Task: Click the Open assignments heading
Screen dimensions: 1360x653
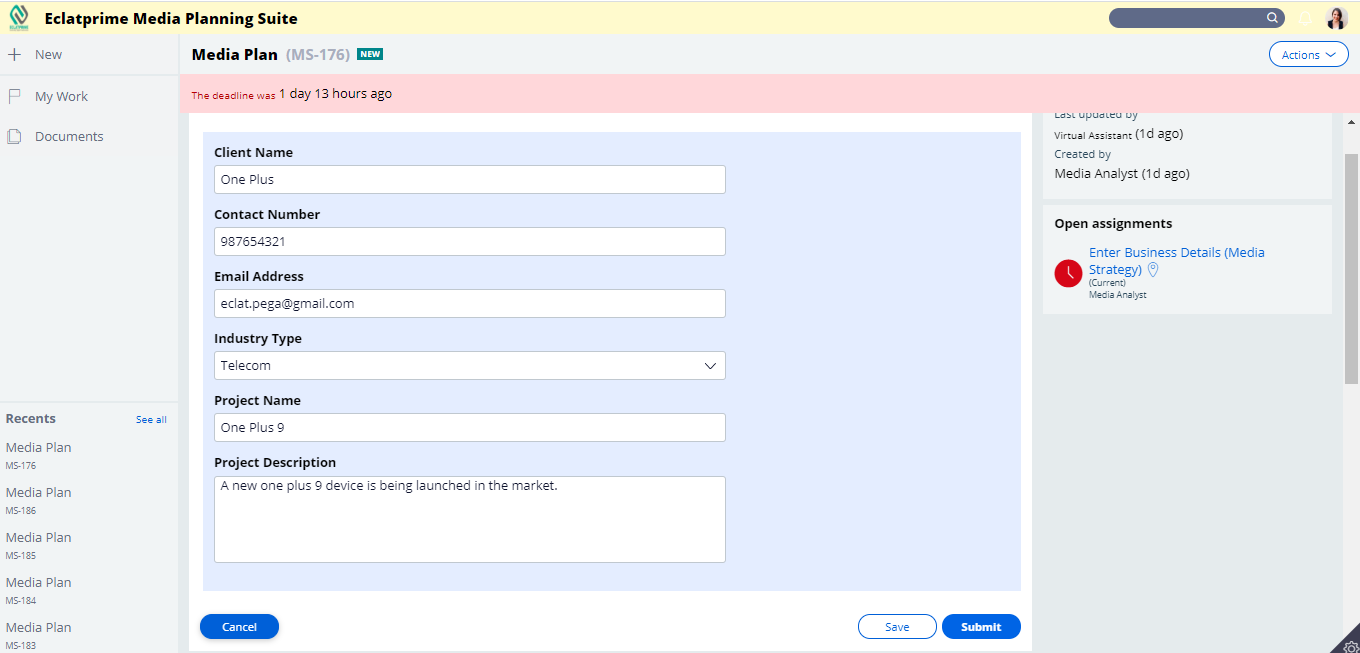Action: point(1113,224)
